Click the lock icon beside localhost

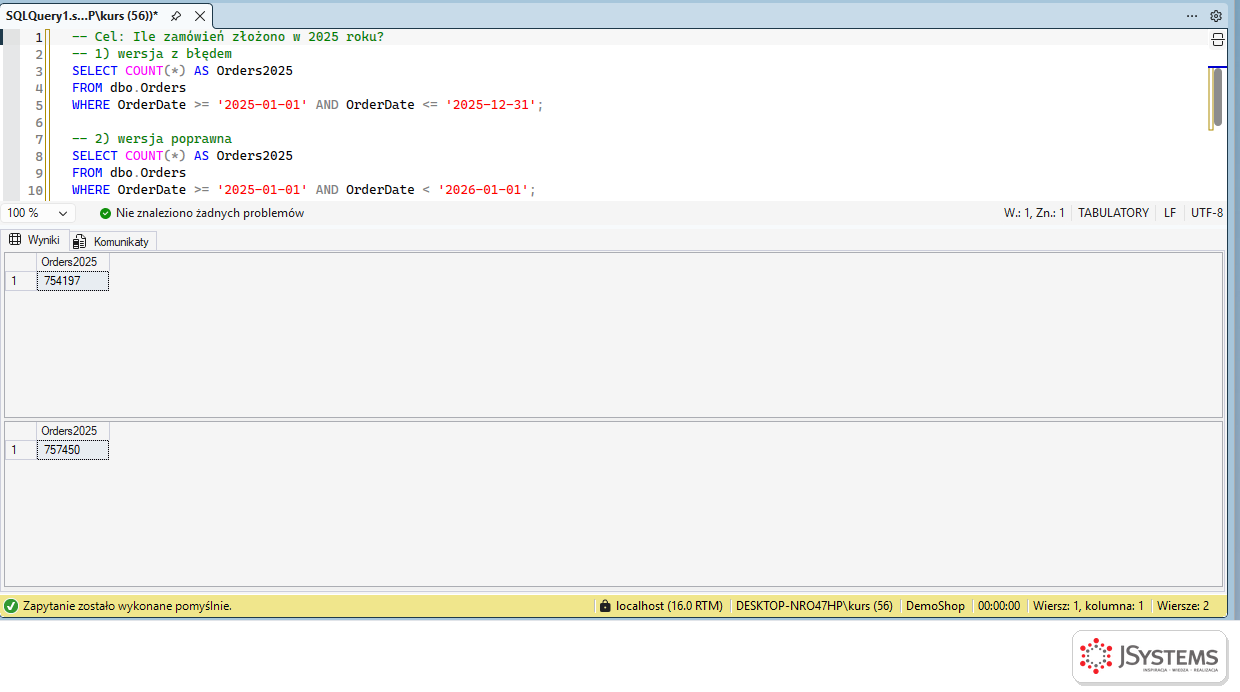click(x=604, y=606)
